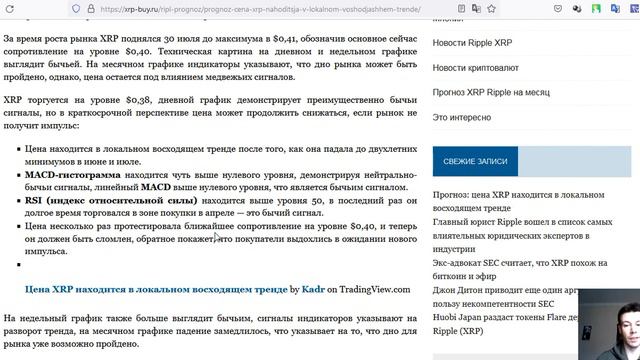This screenshot has height=360, width=640.
Task: Click bullet Цена находится в локальном восходящем
Action: click(221, 155)
